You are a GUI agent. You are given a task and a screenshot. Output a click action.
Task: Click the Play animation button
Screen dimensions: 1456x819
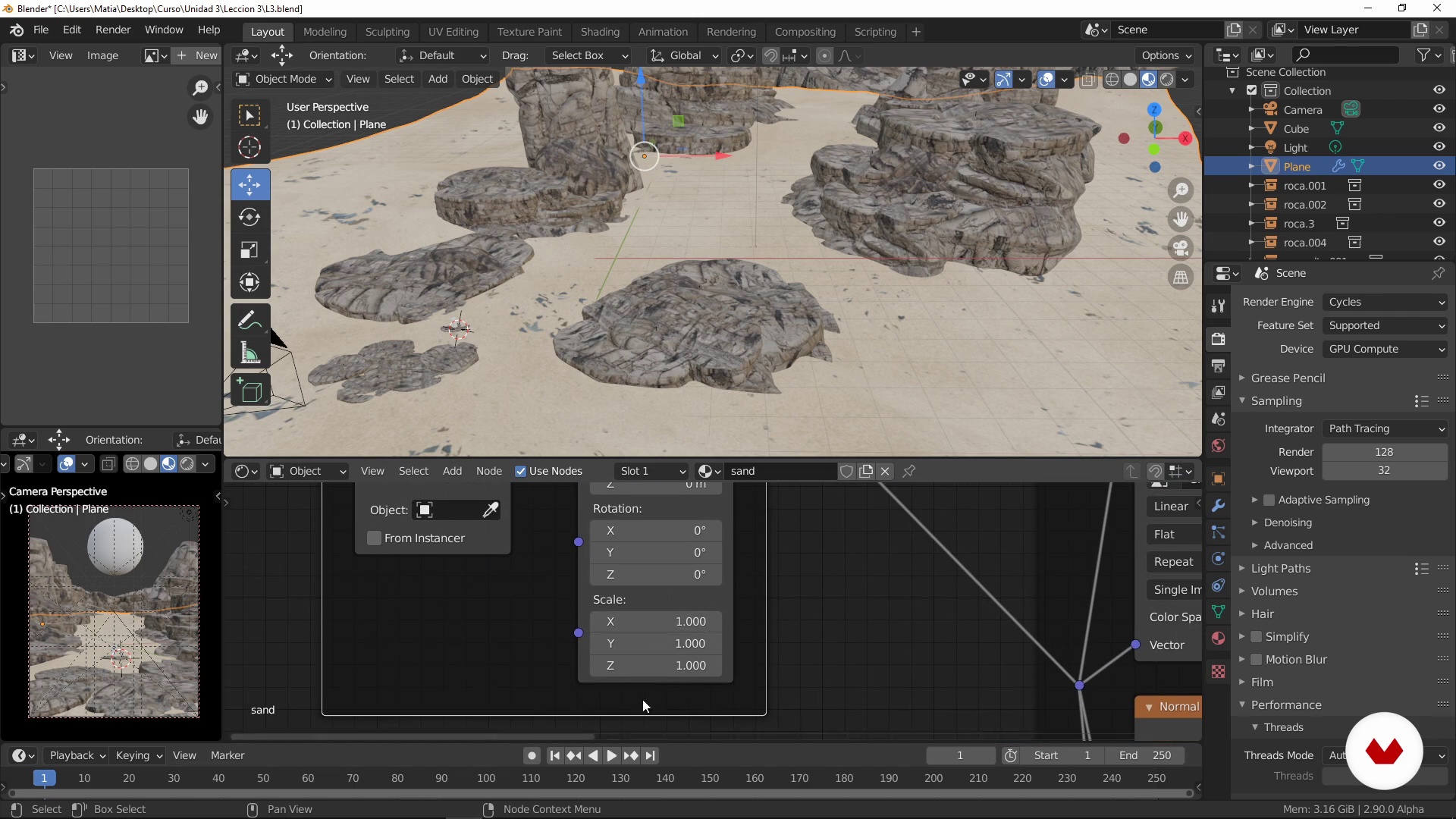point(611,755)
